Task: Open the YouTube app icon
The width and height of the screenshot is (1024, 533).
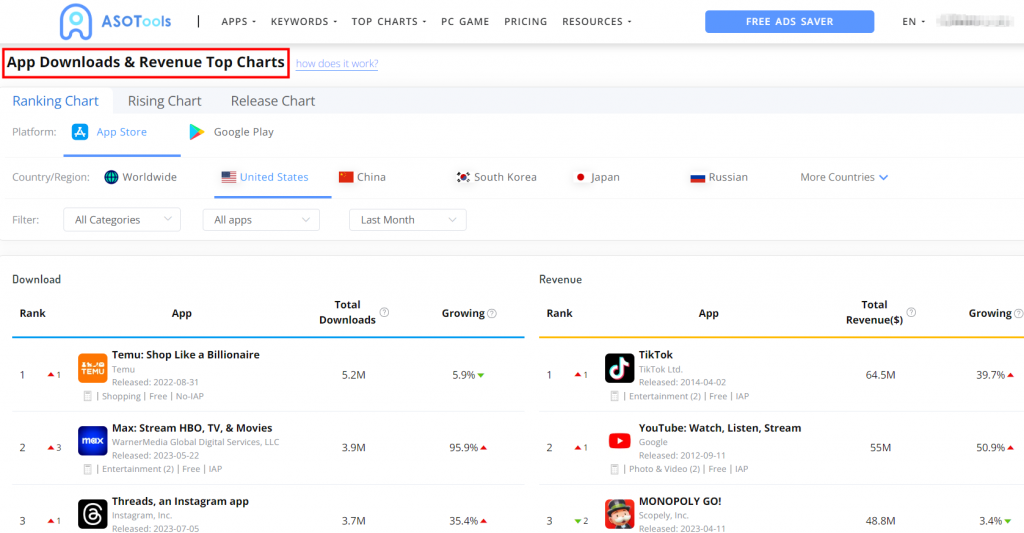Action: (x=619, y=441)
